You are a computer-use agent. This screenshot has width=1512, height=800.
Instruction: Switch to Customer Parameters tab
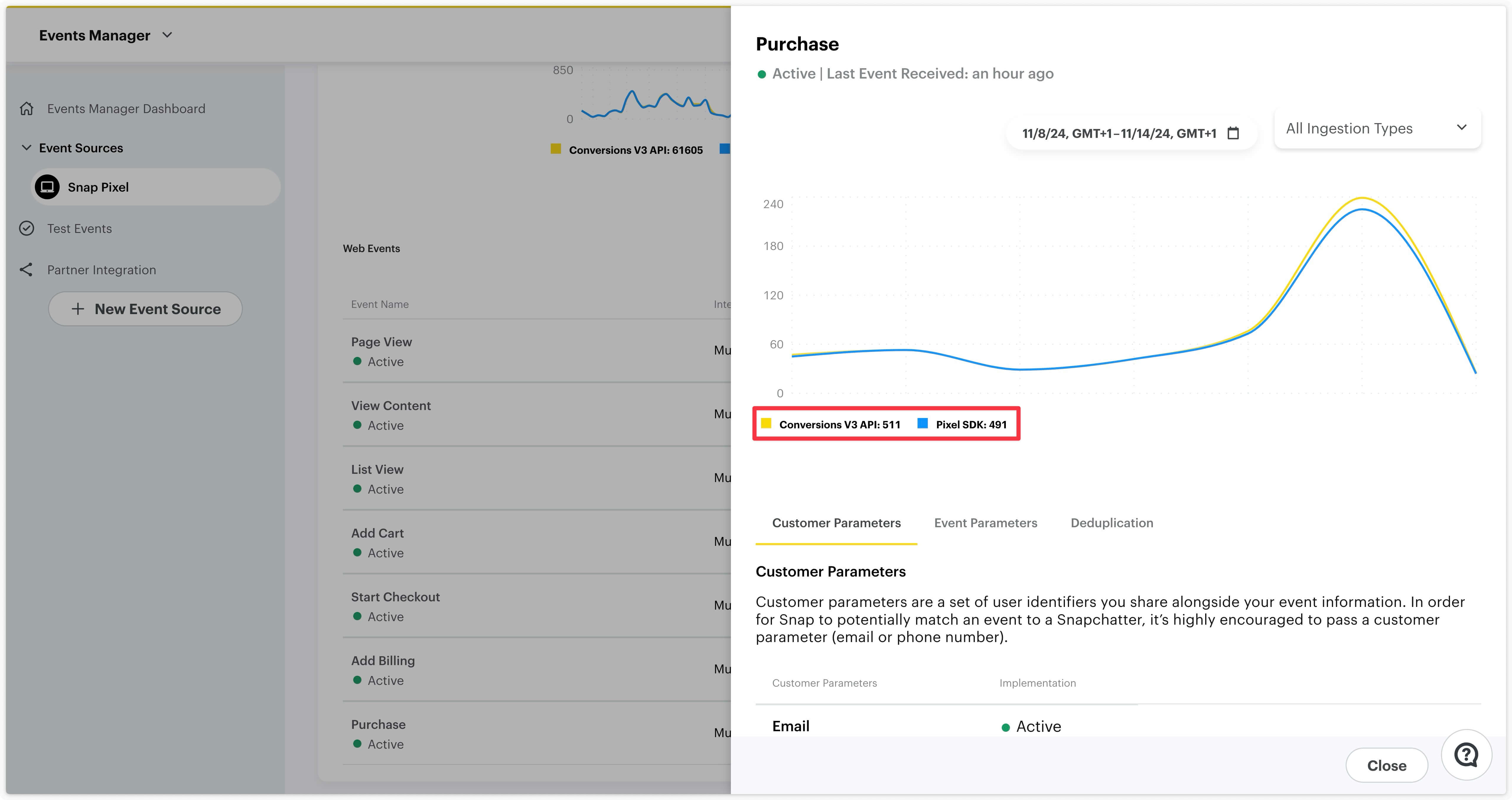coord(836,523)
